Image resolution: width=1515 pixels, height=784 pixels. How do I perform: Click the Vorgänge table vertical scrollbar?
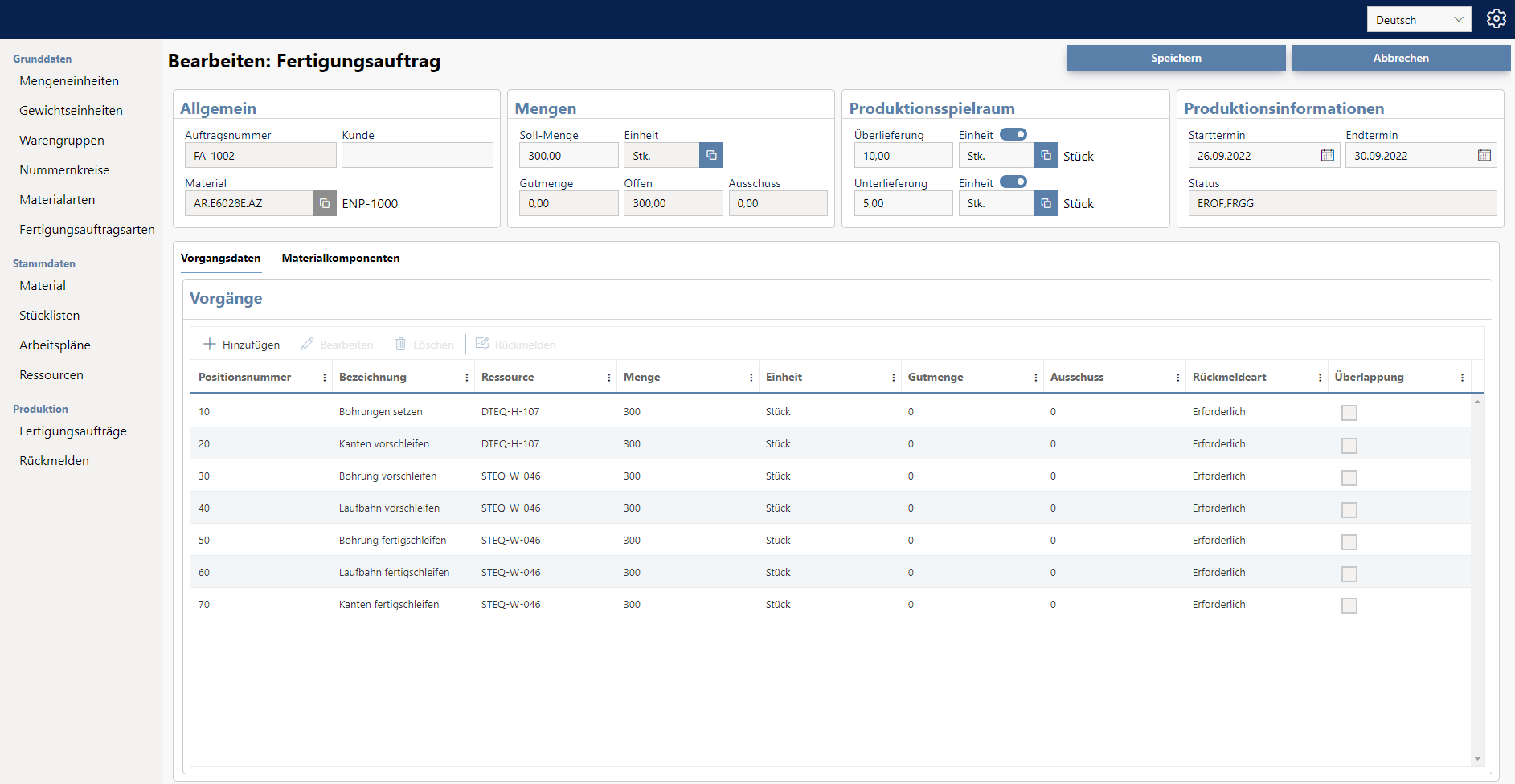pyautogui.click(x=1477, y=578)
